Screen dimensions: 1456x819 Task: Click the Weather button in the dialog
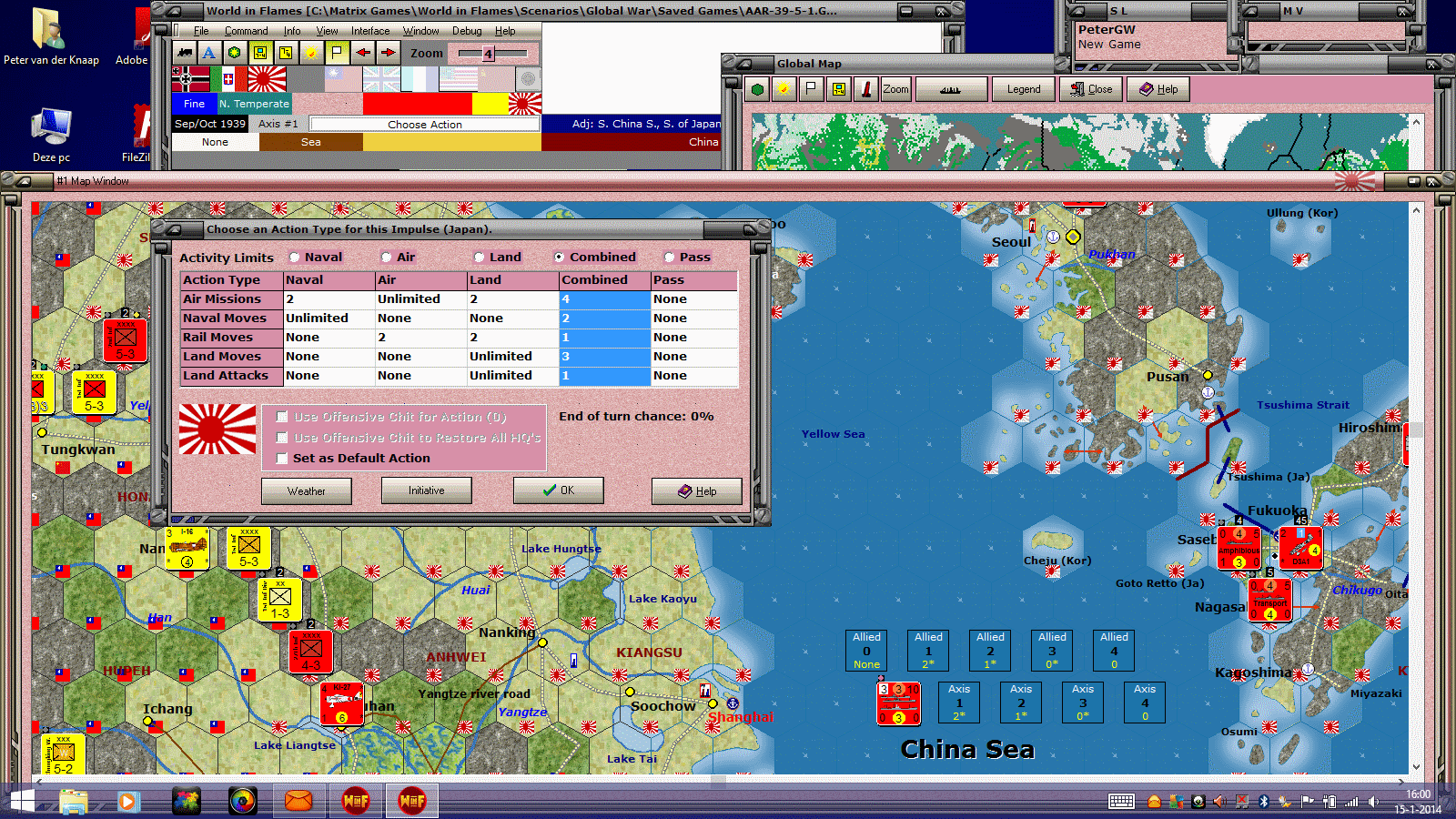[307, 490]
